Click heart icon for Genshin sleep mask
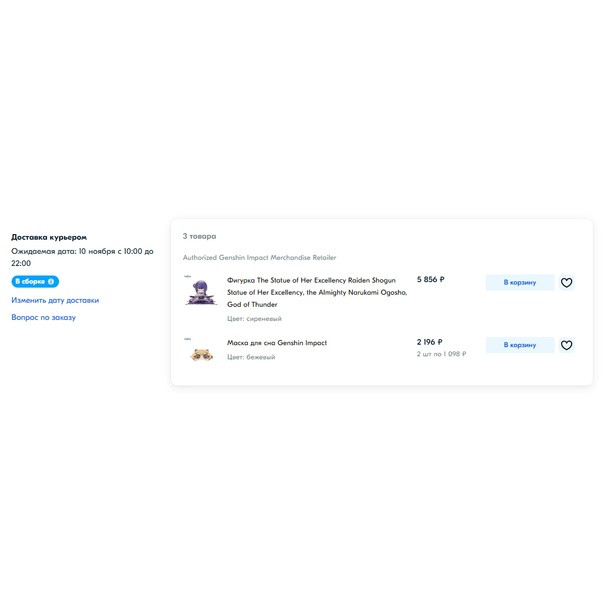This screenshot has height=604, width=604. click(x=566, y=345)
